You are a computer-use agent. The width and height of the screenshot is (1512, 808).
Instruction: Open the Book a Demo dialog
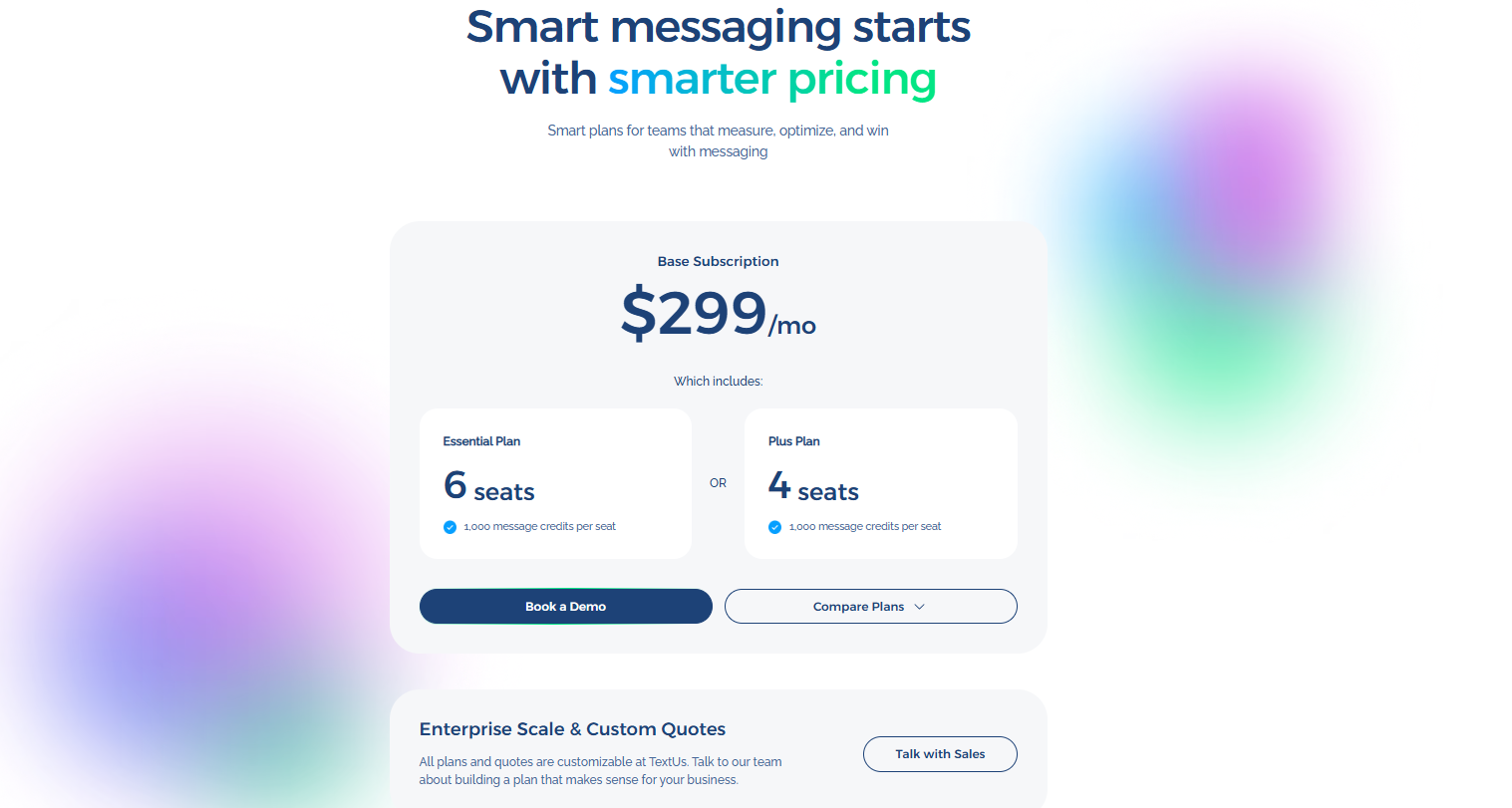click(565, 606)
